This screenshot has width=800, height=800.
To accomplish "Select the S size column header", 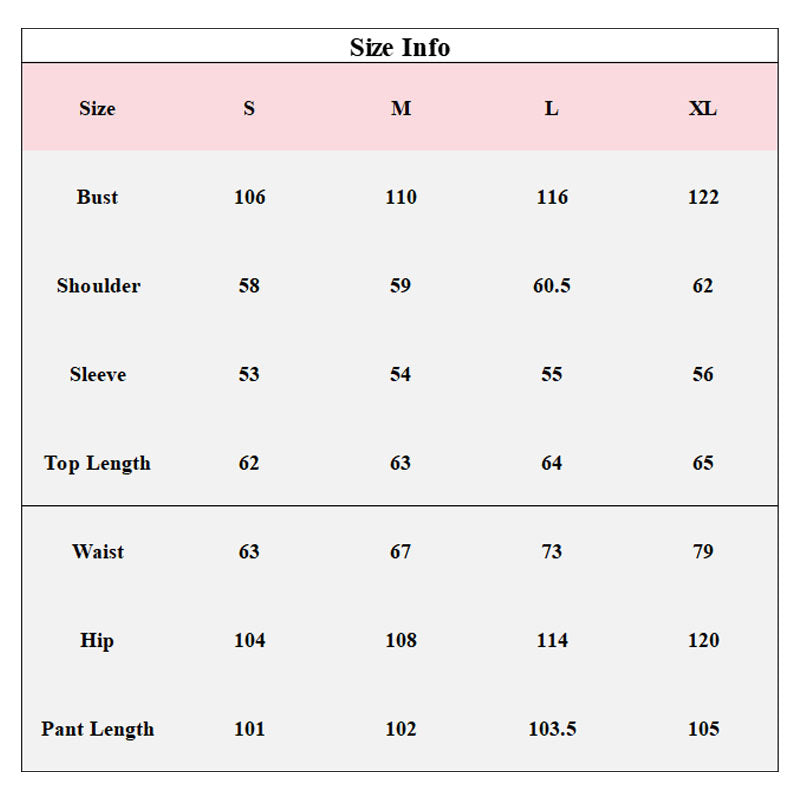I will tap(249, 108).
